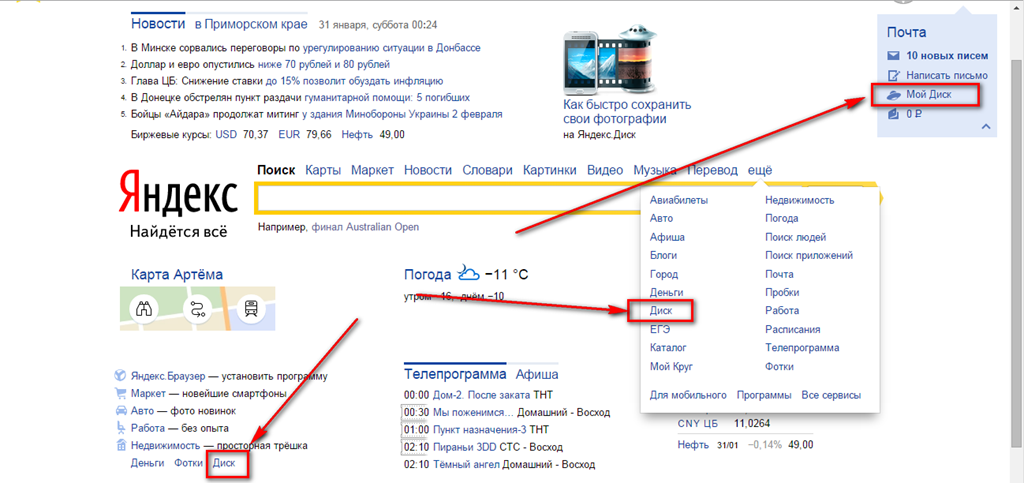Open Карты in the top service menu

coord(323,170)
